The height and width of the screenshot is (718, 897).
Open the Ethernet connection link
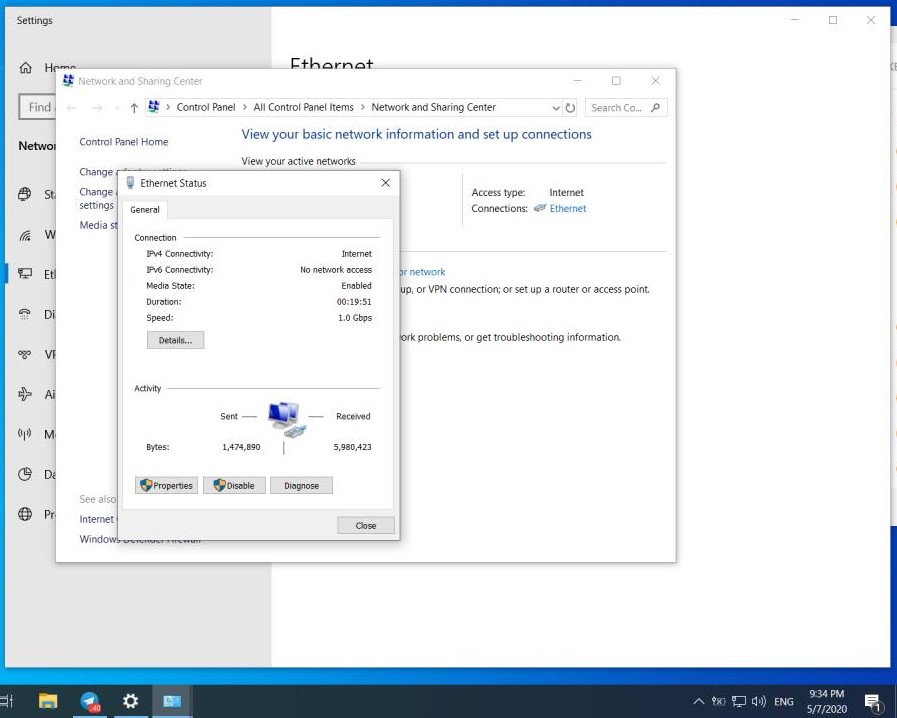567,209
